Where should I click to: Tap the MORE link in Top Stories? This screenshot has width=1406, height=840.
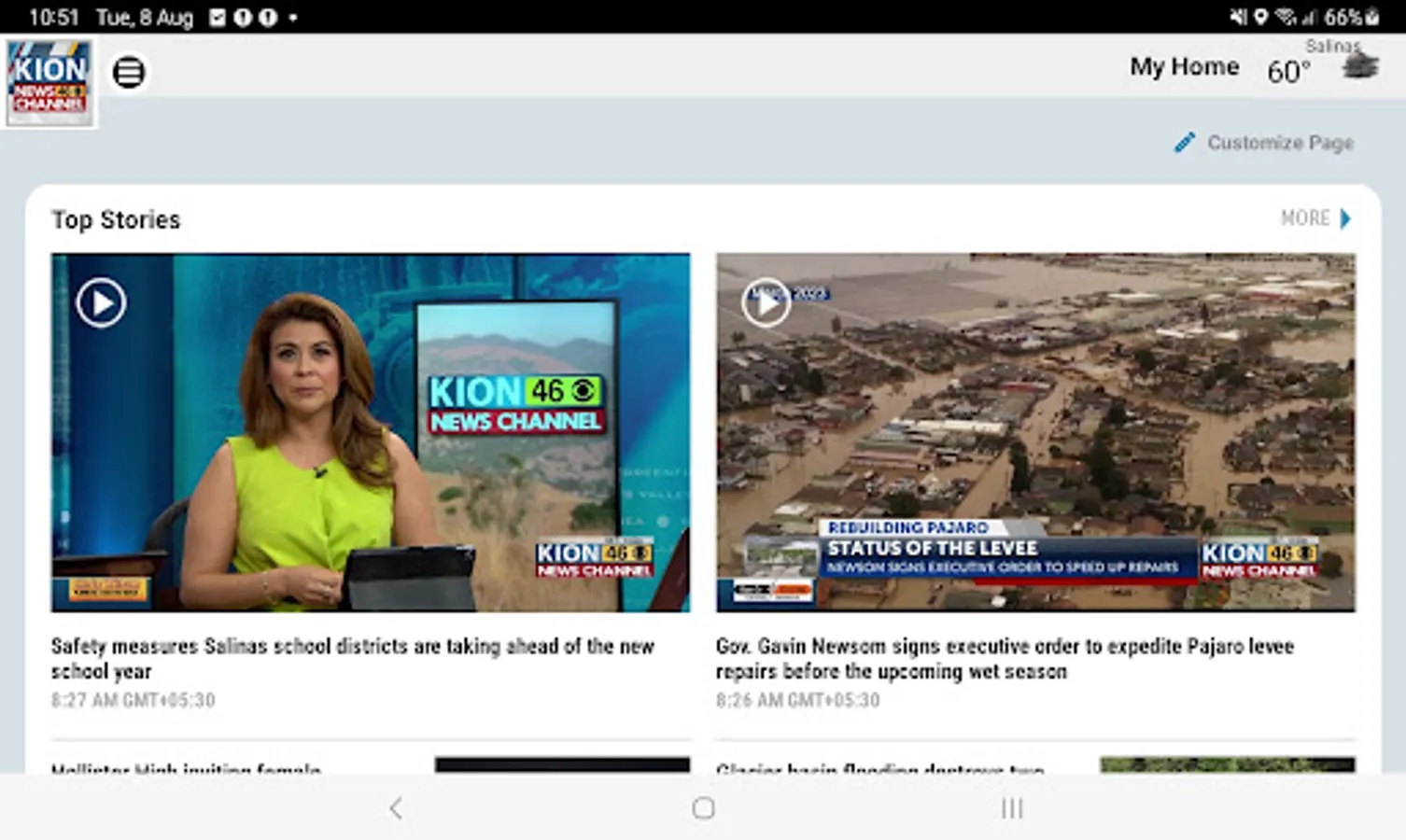pos(1304,218)
